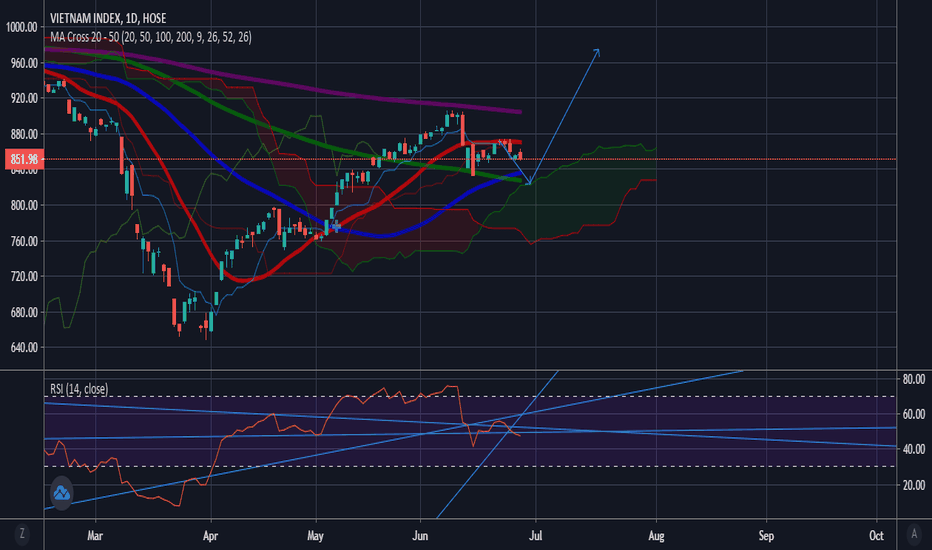Toggle the A auto-scale button in the bottom-right corner

(x=914, y=533)
